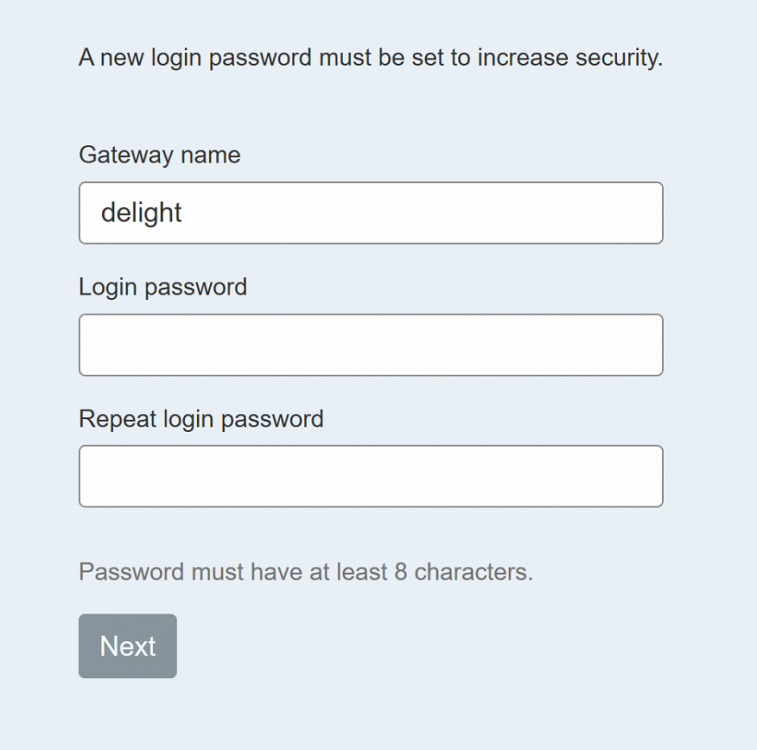Click the 'Login password' label text

[163, 287]
